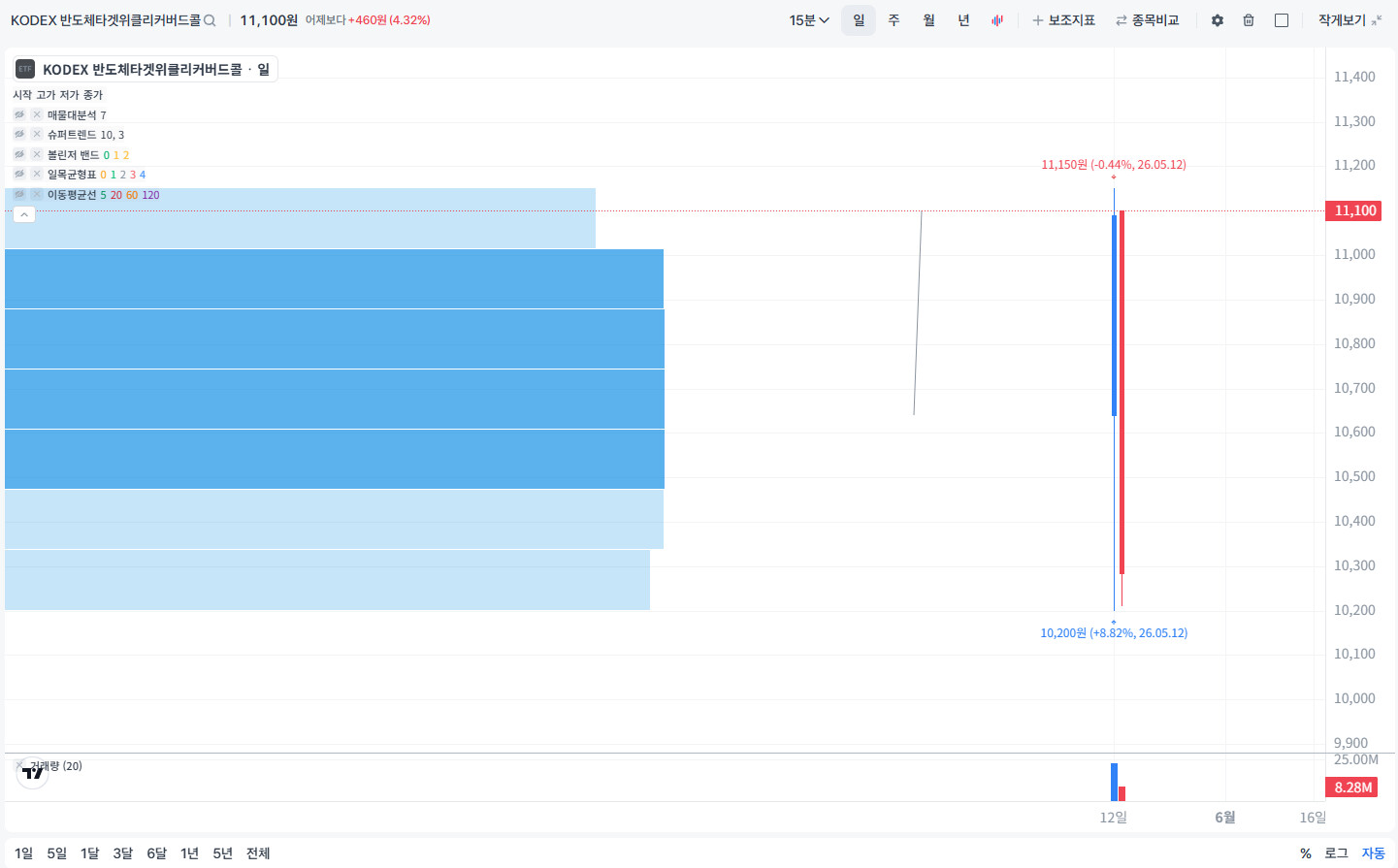Click the 11,400 price axis label
Viewport: 1398px width, 868px height.
point(1354,77)
